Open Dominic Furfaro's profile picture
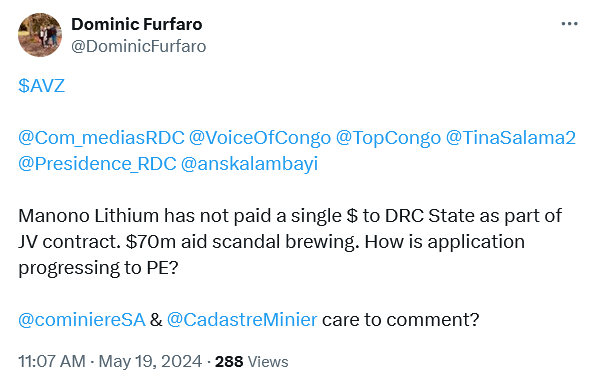The width and height of the screenshot is (598, 389). [40, 35]
